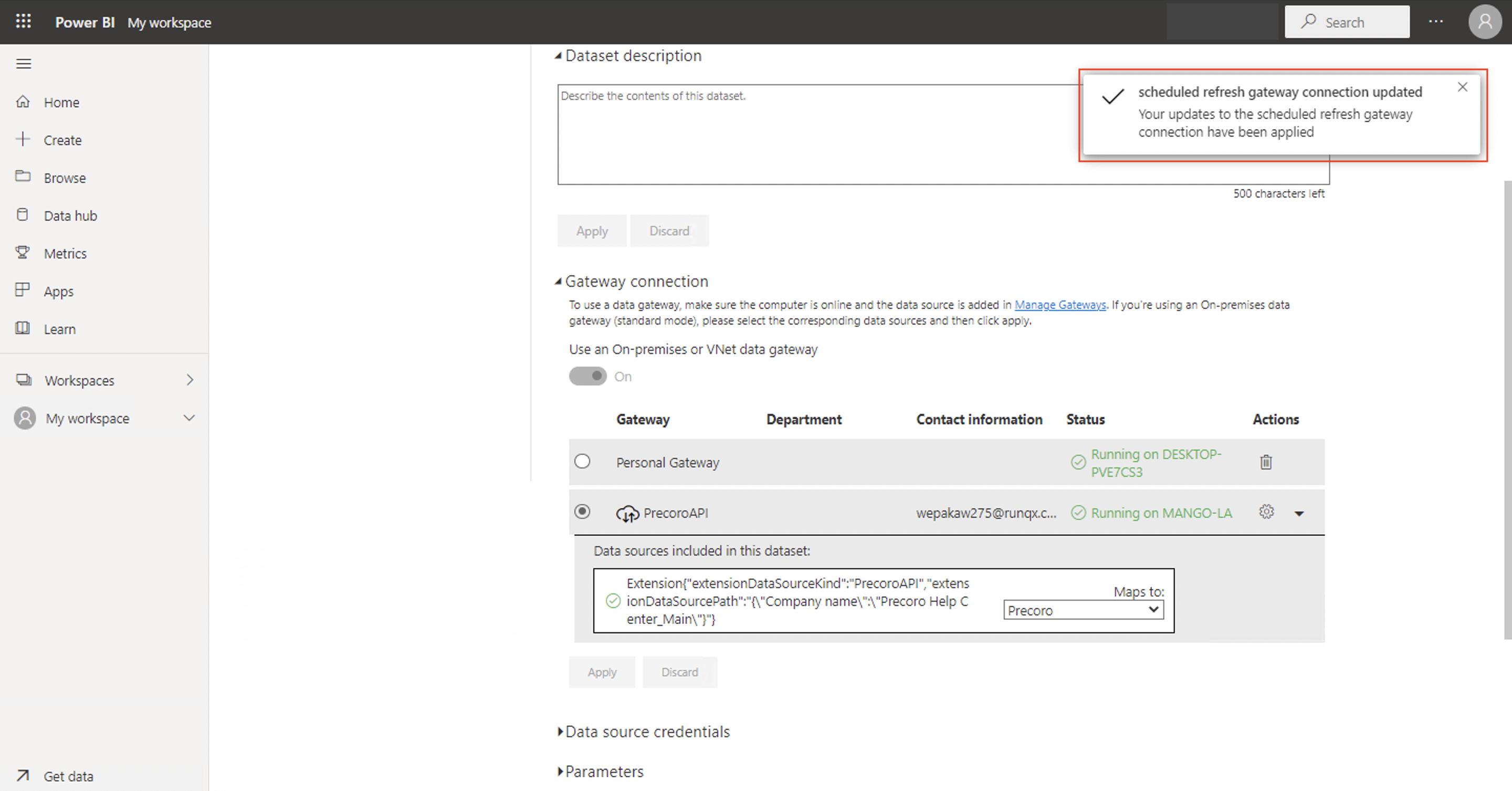Viewport: 1512px width, 791px height.
Task: Delete the Personal Gateway entry
Action: pyautogui.click(x=1266, y=462)
